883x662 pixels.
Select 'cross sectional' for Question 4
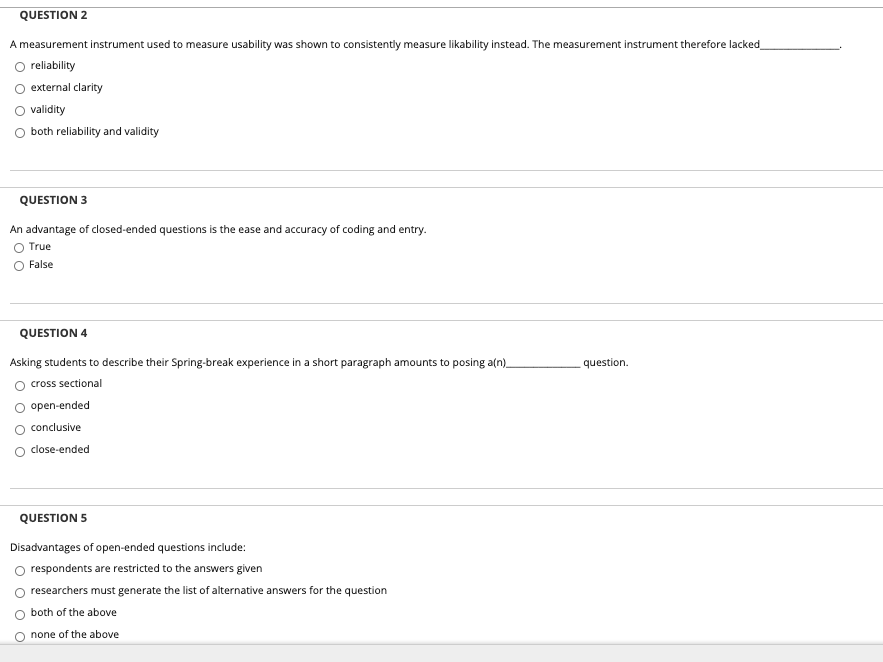pos(20,386)
